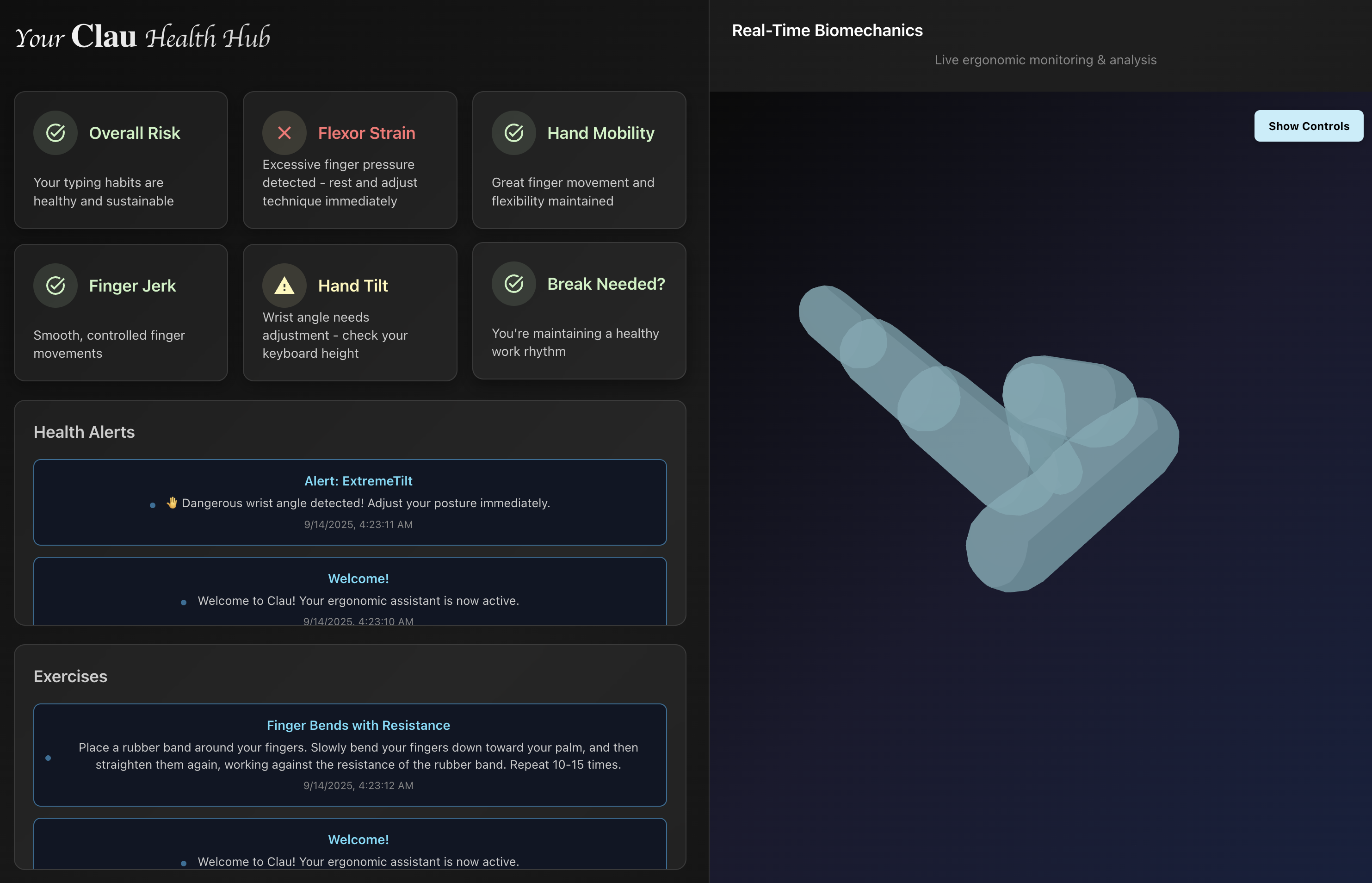Click the bullet dot beside Finger Bends exercise

[x=48, y=758]
